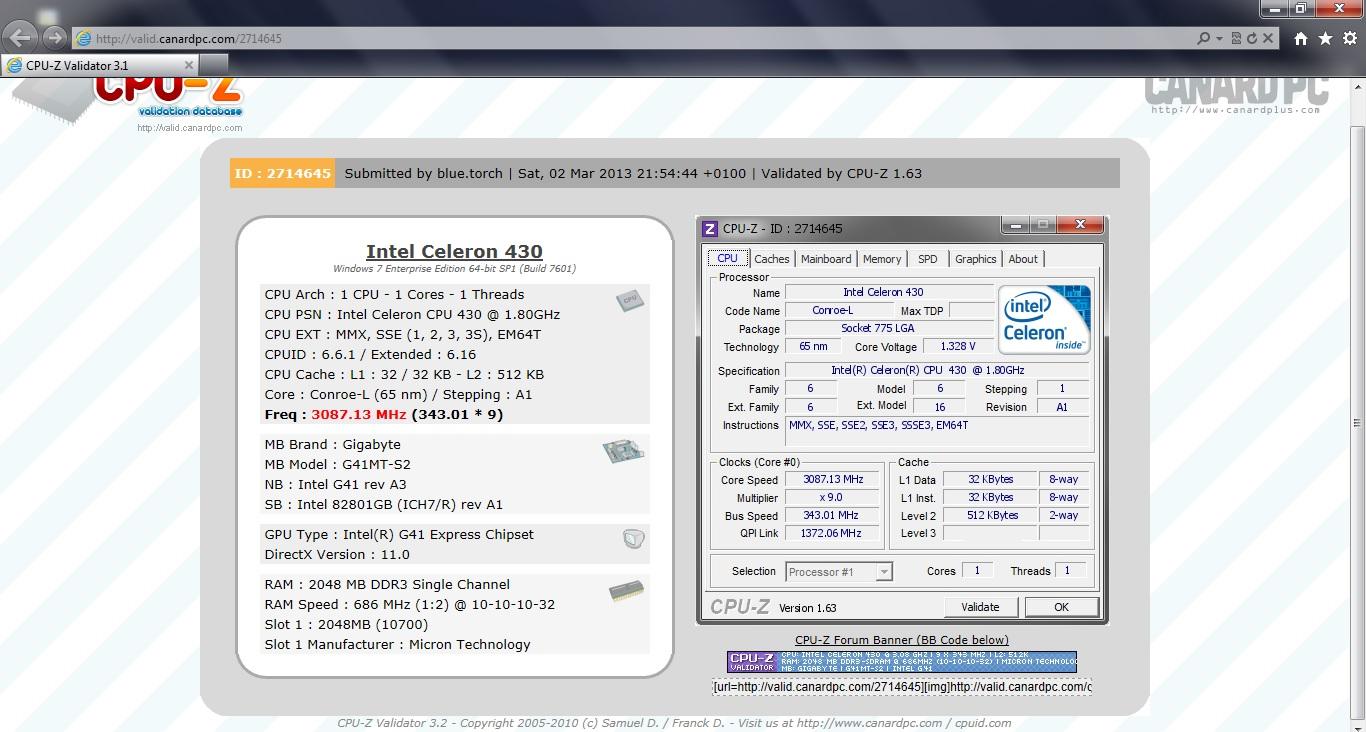Restore down the browser window

tap(1301, 8)
